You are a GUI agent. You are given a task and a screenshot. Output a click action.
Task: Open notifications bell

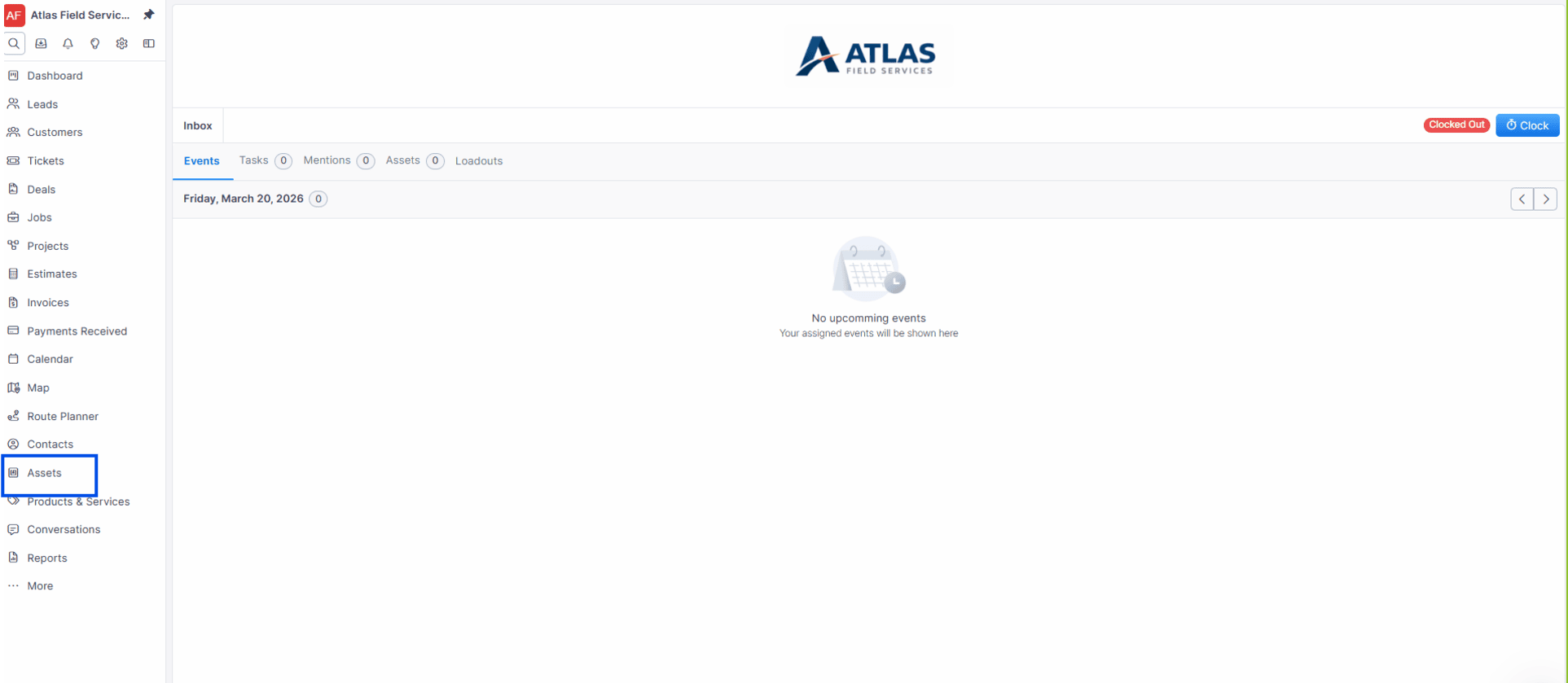pos(68,43)
